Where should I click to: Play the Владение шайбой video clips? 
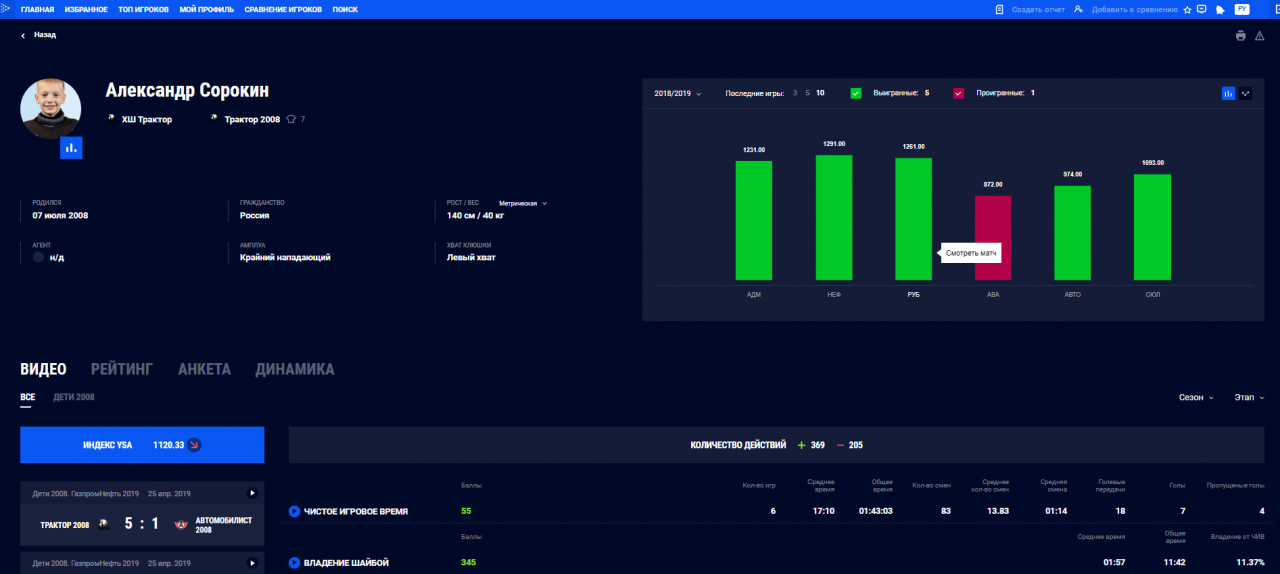coord(294,563)
